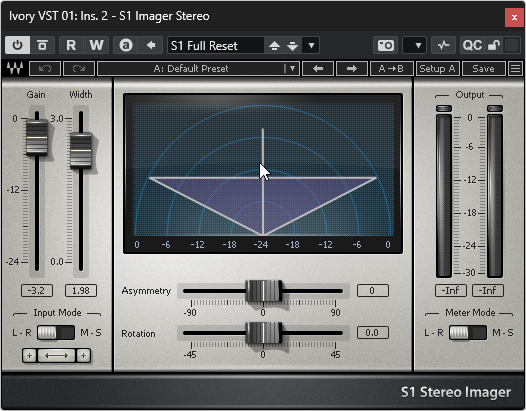Open the preset management dropdown arrow
The width and height of the screenshot is (526, 411).
pyautogui.click(x=311, y=45)
